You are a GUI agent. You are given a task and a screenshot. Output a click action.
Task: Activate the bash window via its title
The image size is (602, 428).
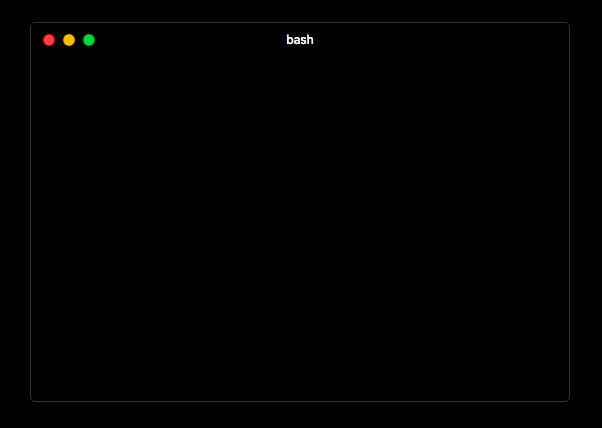300,40
